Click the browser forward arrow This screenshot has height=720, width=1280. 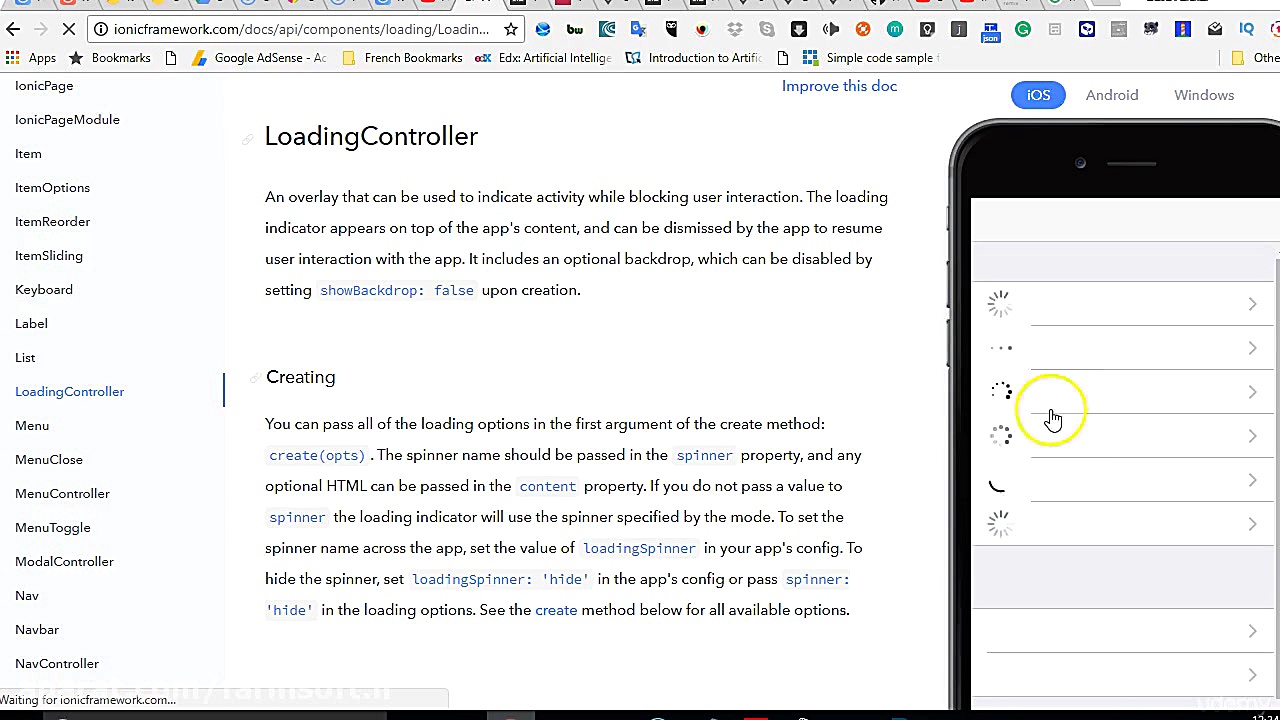pyautogui.click(x=42, y=29)
